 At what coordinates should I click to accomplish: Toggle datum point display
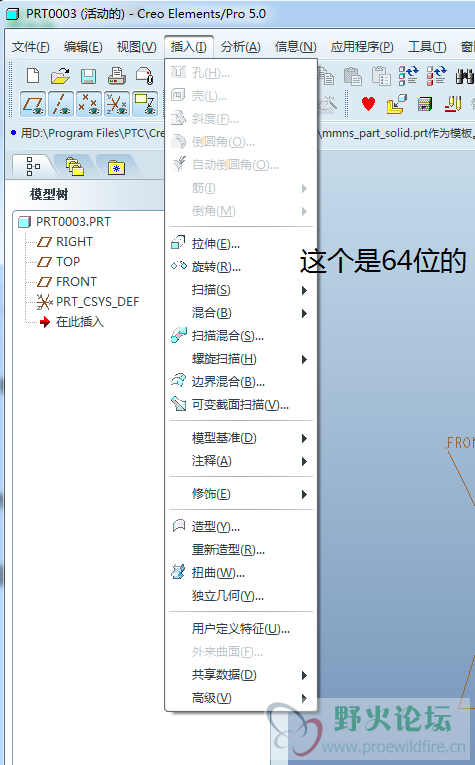pos(89,103)
